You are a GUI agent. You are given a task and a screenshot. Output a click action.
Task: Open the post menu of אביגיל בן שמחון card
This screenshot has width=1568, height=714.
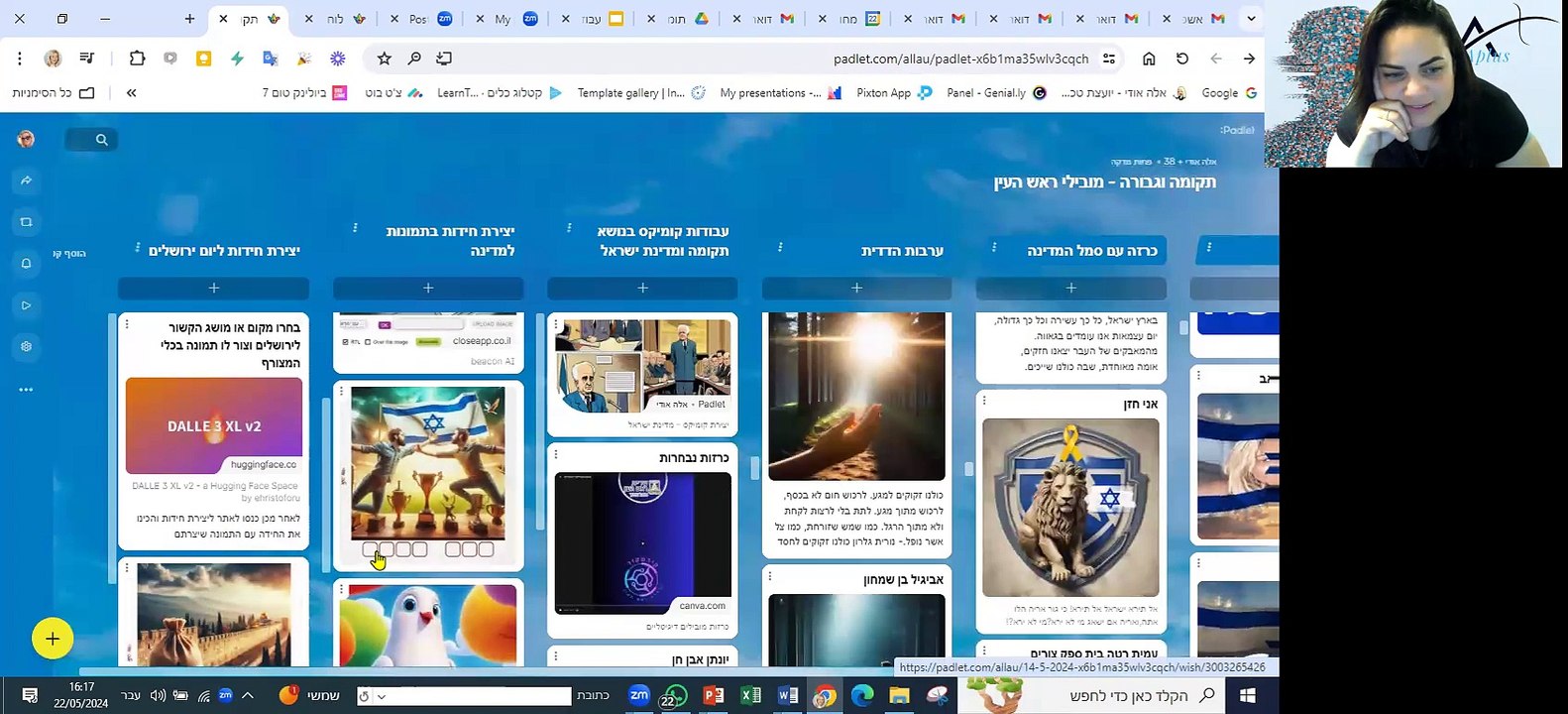click(x=770, y=575)
